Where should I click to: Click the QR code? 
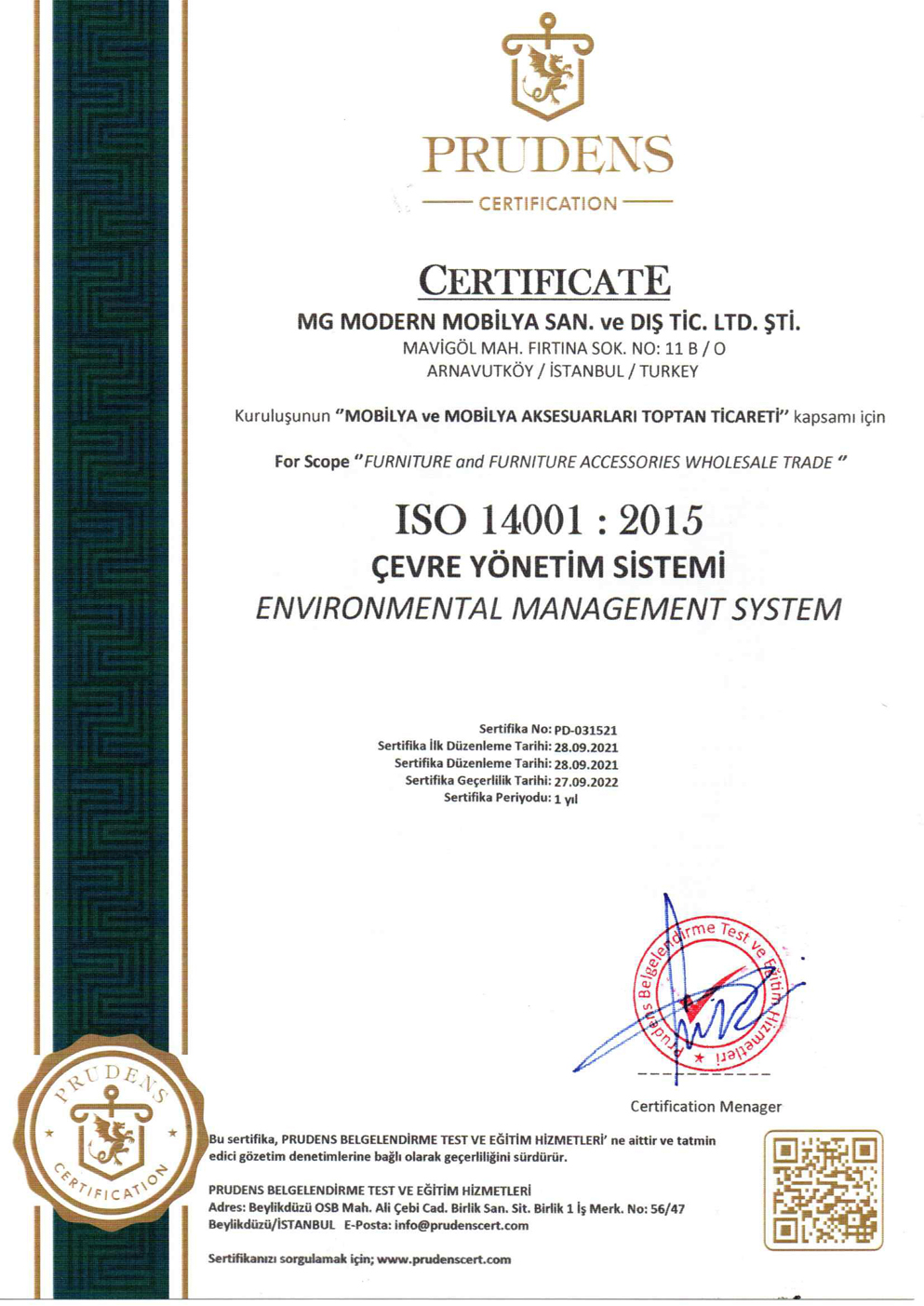[x=823, y=1190]
